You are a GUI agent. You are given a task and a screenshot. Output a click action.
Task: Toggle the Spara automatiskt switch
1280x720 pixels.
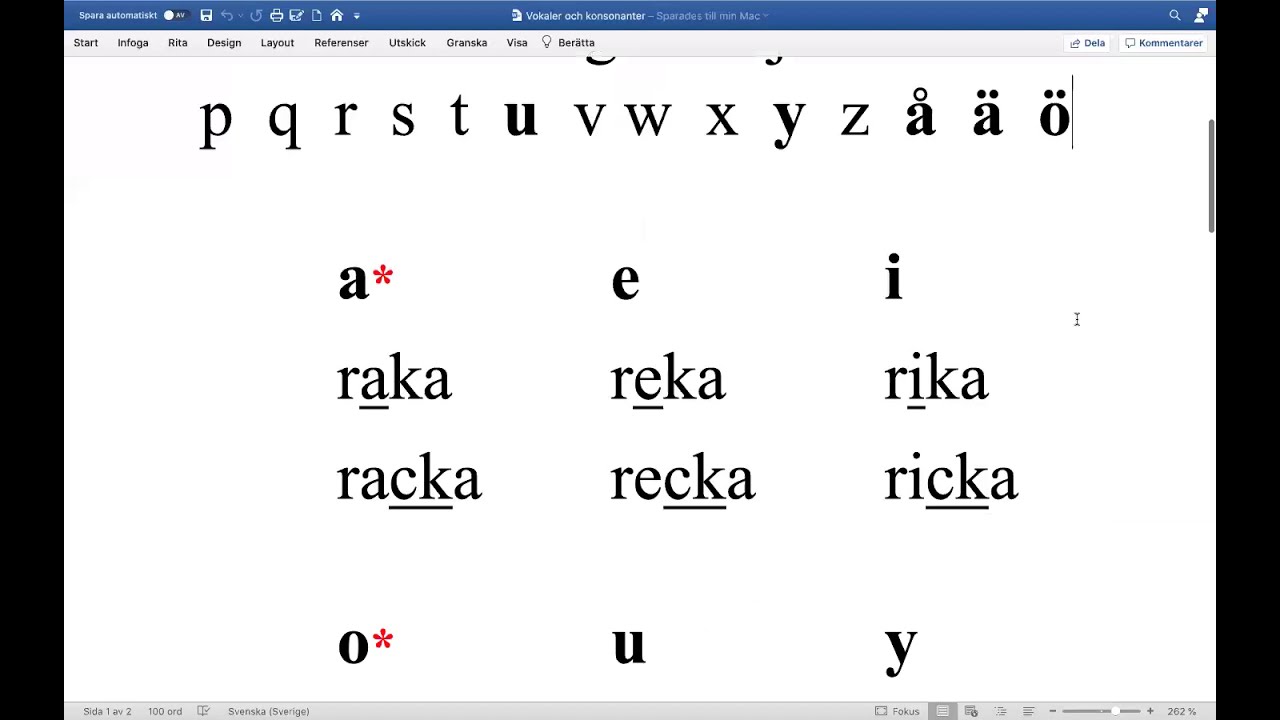point(175,15)
